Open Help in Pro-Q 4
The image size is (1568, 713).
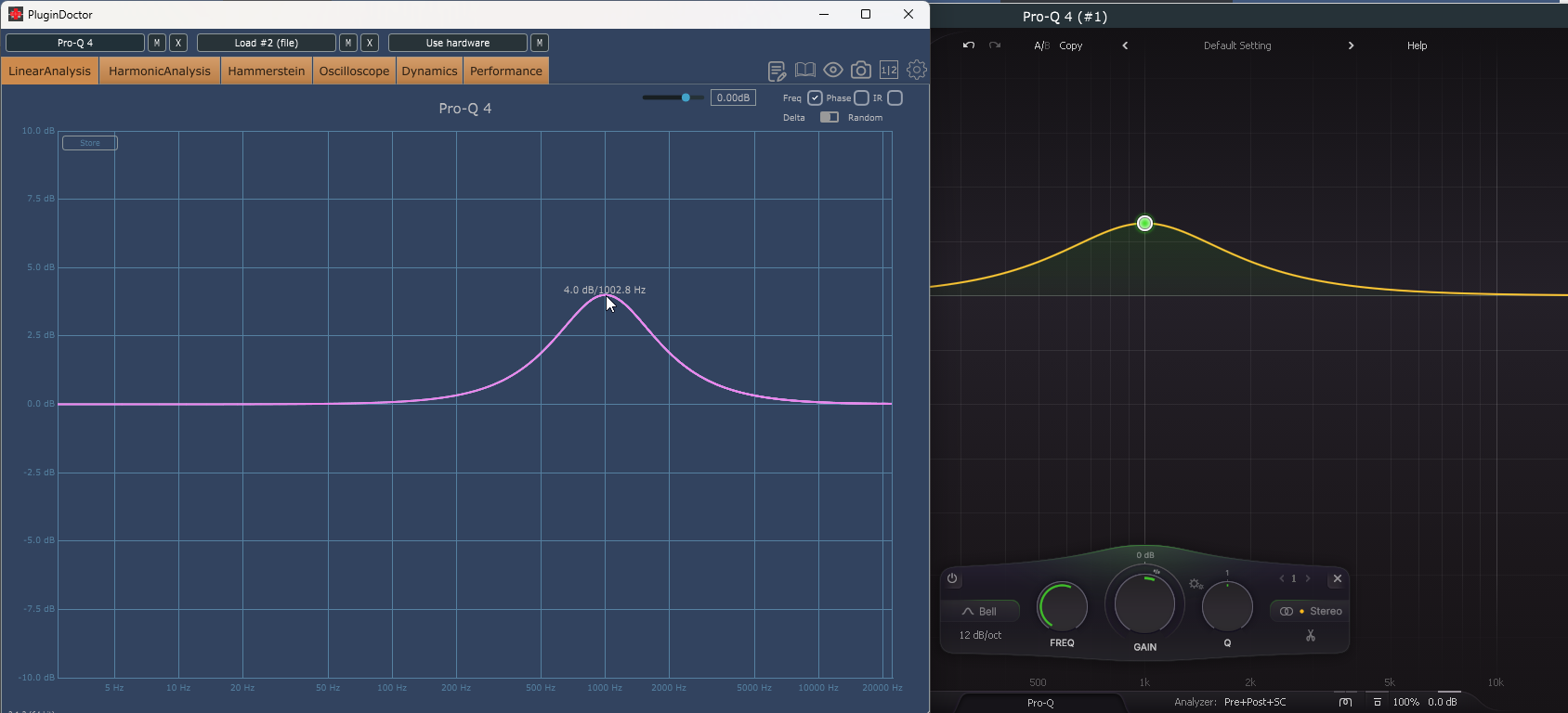point(1417,45)
